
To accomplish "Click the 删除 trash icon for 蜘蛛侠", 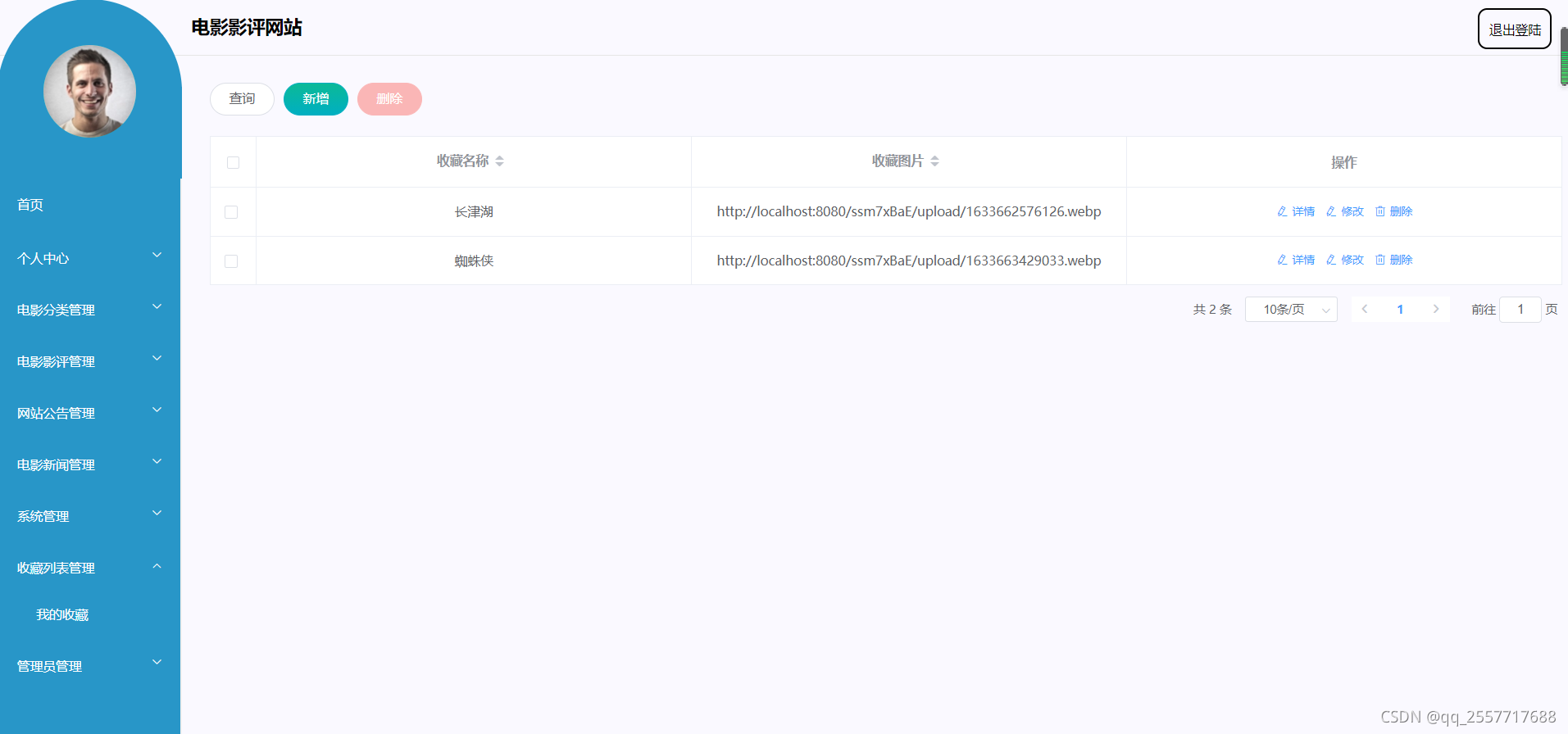I will (x=1380, y=260).
